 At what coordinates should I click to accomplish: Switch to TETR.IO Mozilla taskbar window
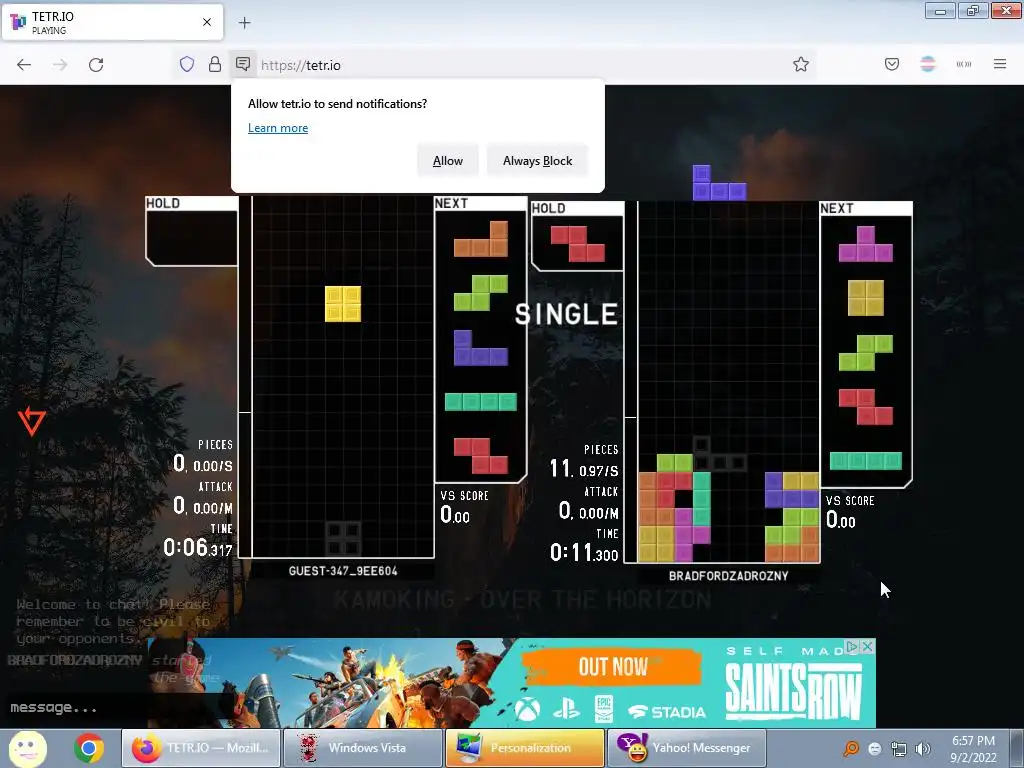201,748
